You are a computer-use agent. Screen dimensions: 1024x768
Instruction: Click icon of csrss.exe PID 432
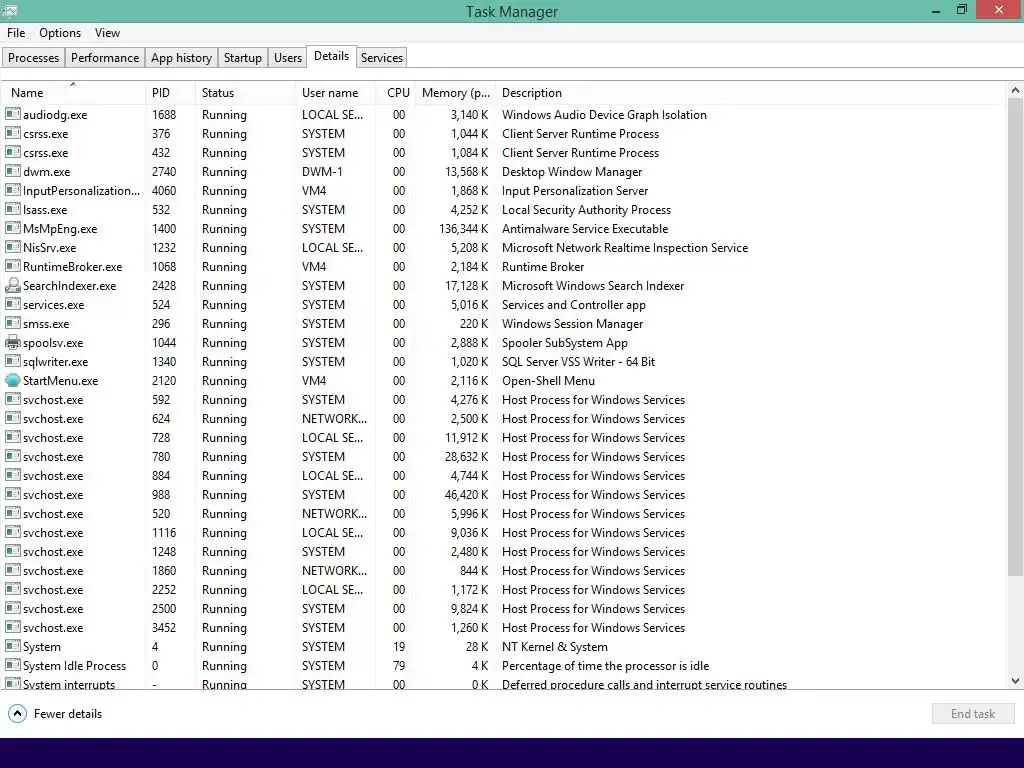tap(12, 152)
